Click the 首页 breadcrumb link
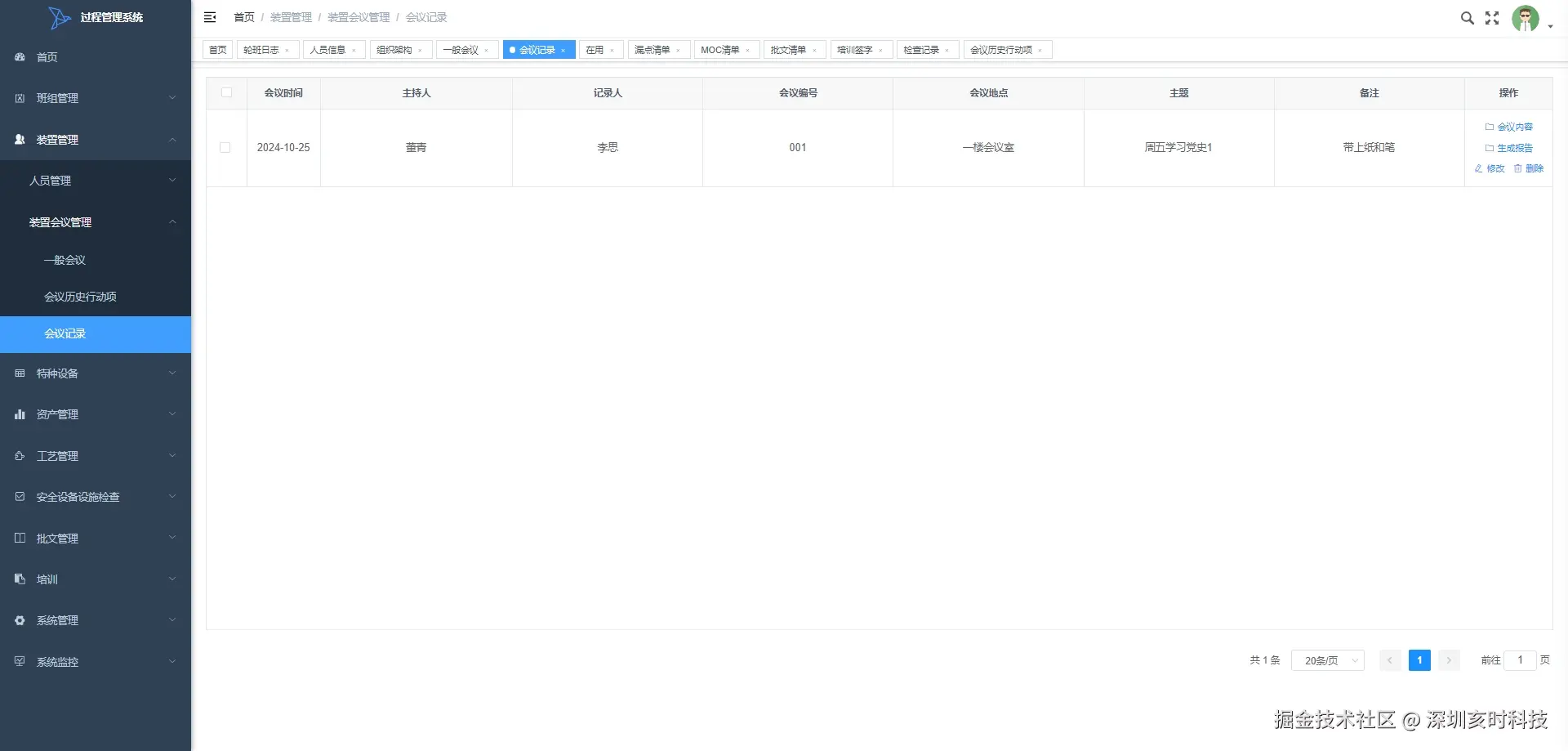The height and width of the screenshot is (751, 1568). click(x=244, y=17)
